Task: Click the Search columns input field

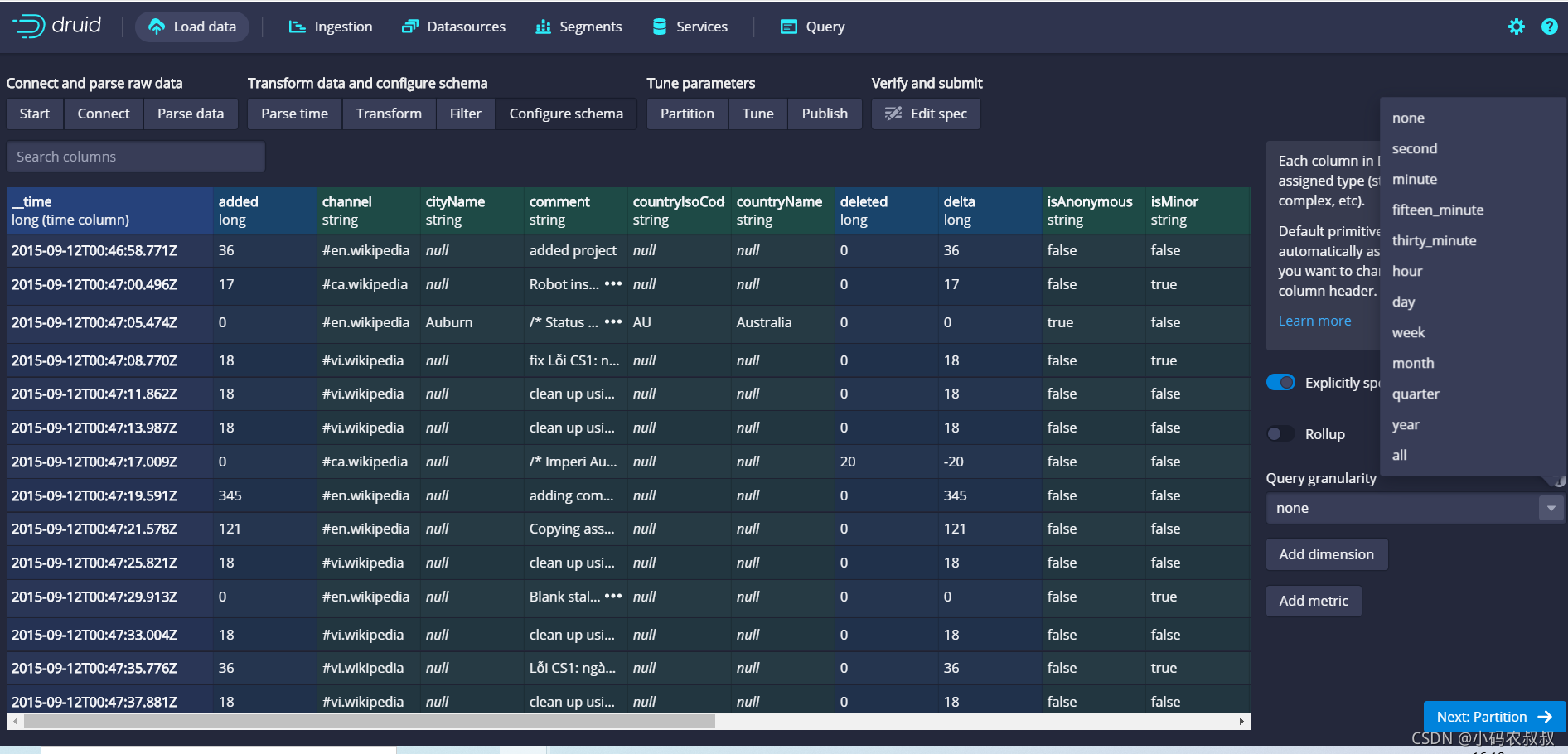Action: [x=136, y=157]
